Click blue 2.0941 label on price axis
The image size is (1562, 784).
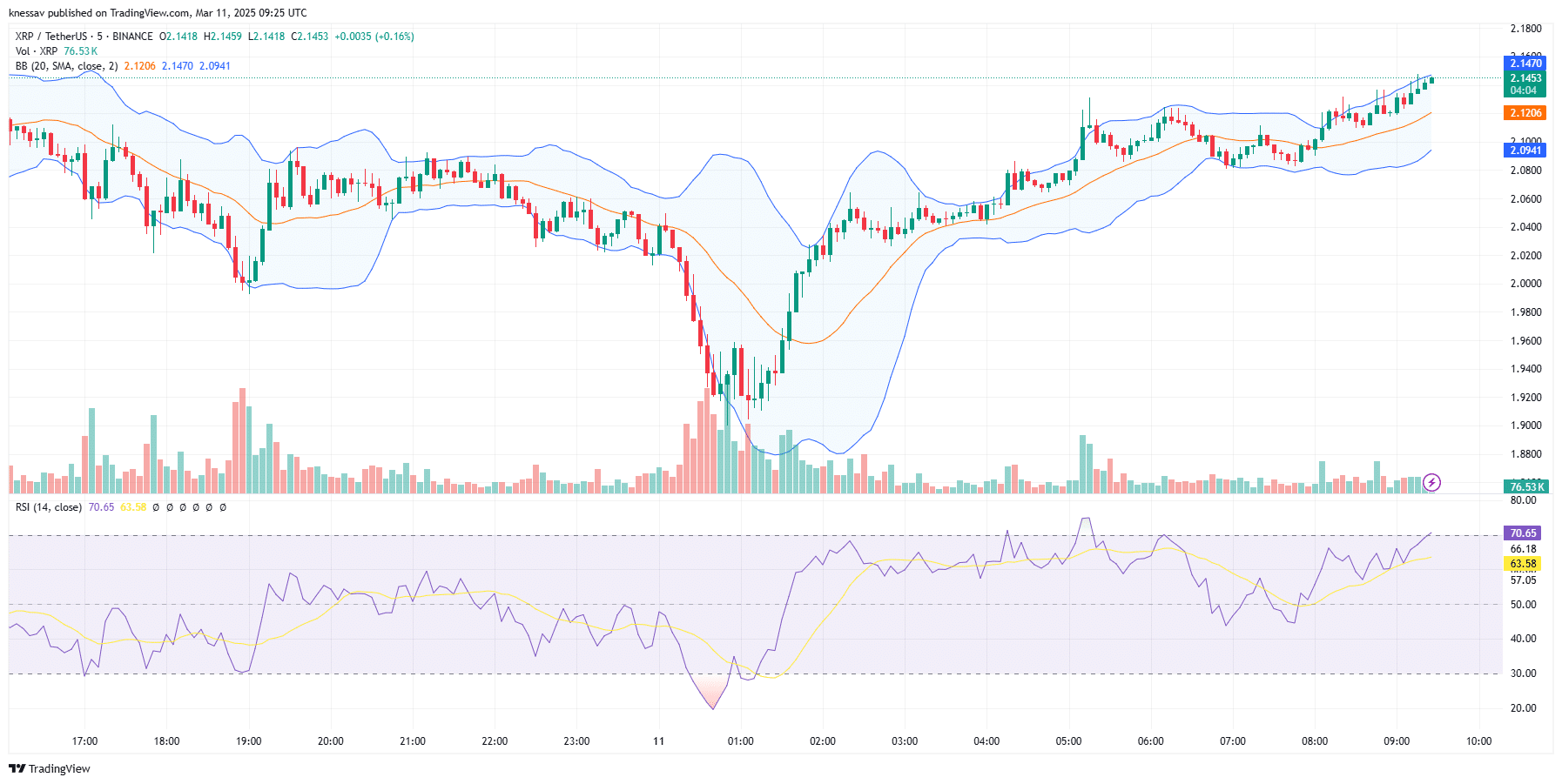click(1525, 151)
